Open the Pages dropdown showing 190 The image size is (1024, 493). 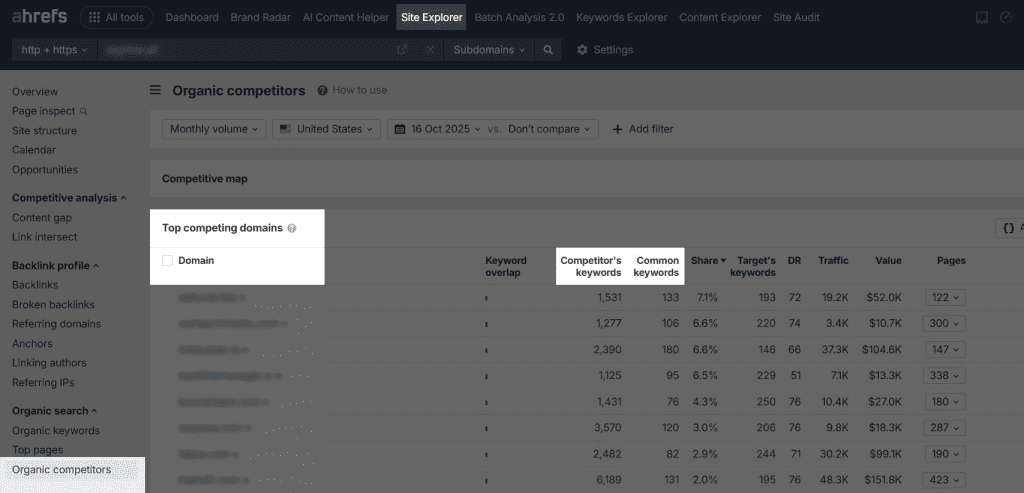[x=945, y=454]
